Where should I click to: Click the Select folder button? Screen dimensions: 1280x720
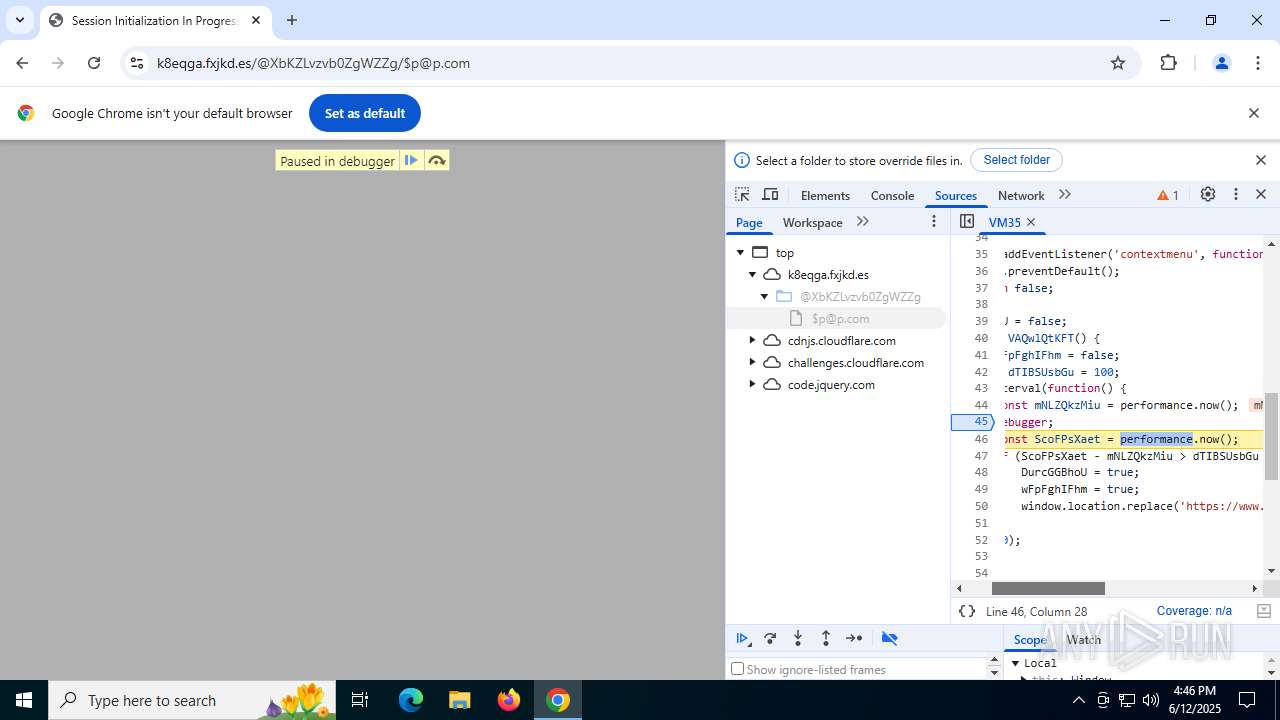[1016, 160]
